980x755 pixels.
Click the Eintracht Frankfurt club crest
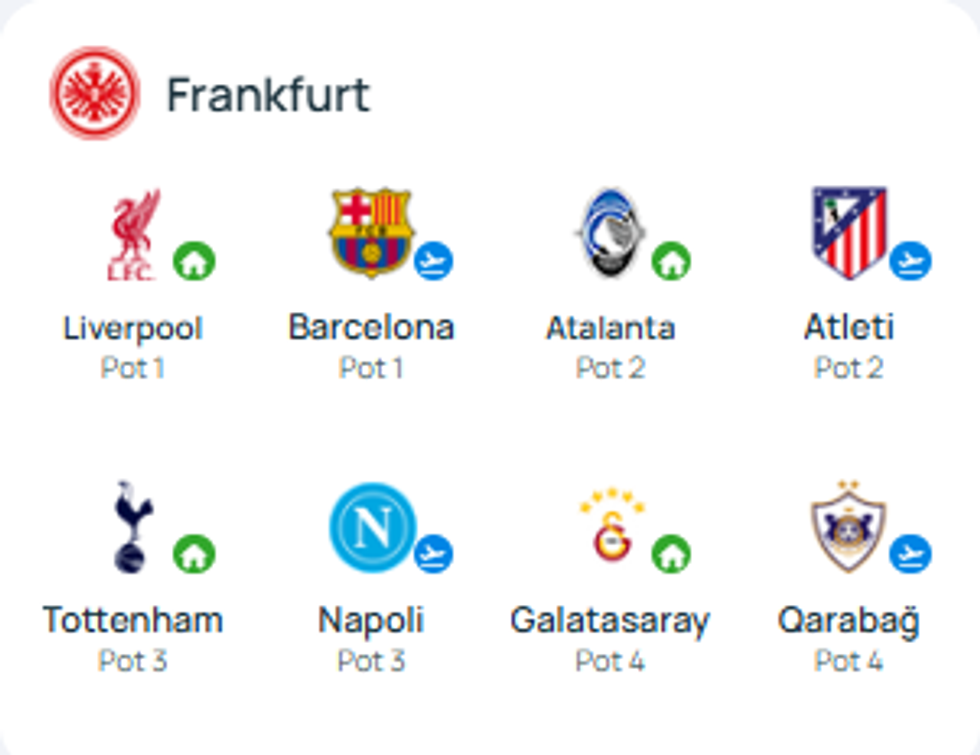coord(95,93)
